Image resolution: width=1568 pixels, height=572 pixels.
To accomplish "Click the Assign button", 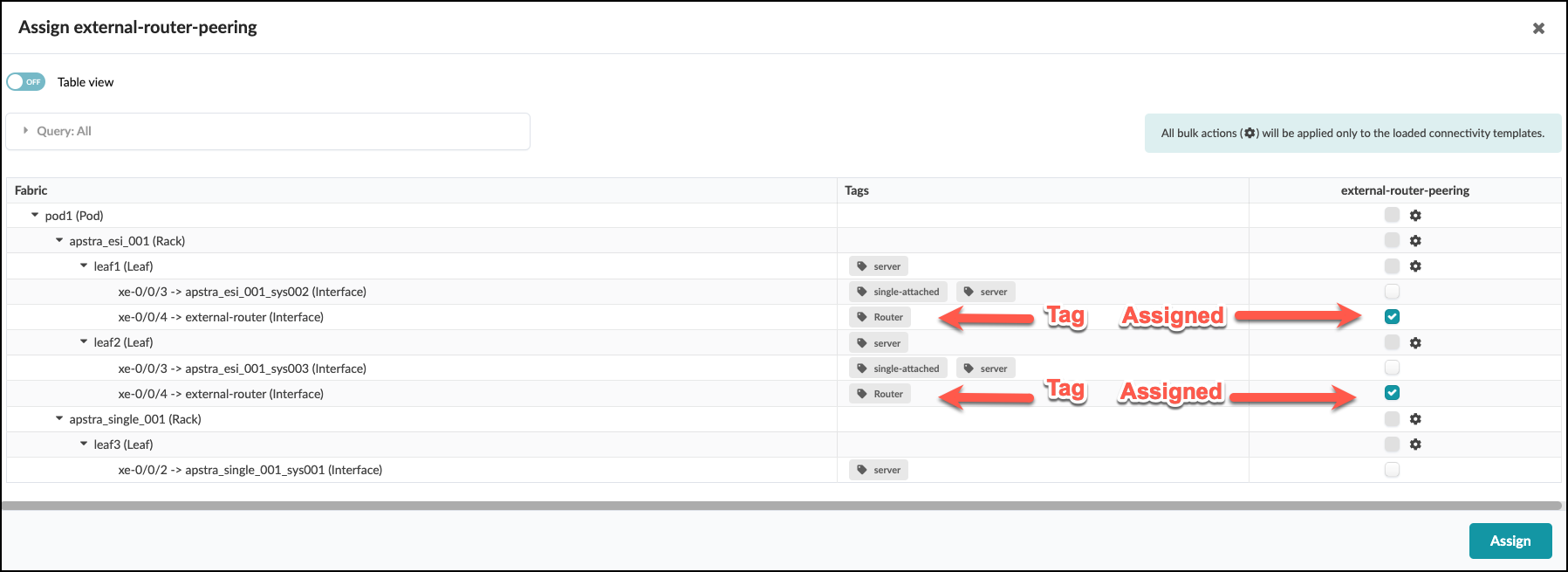I will coord(1510,541).
